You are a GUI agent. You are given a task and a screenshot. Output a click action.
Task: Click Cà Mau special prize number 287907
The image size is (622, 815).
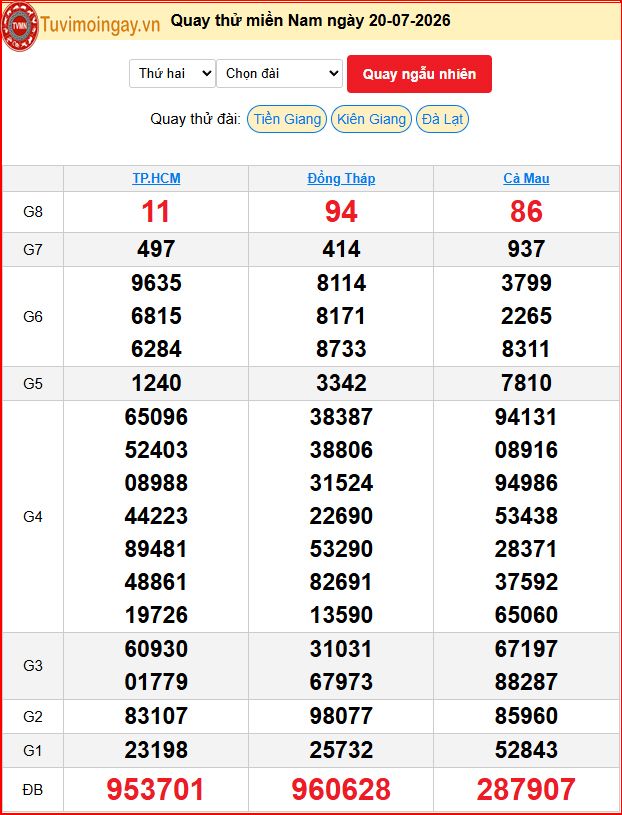coord(526,789)
